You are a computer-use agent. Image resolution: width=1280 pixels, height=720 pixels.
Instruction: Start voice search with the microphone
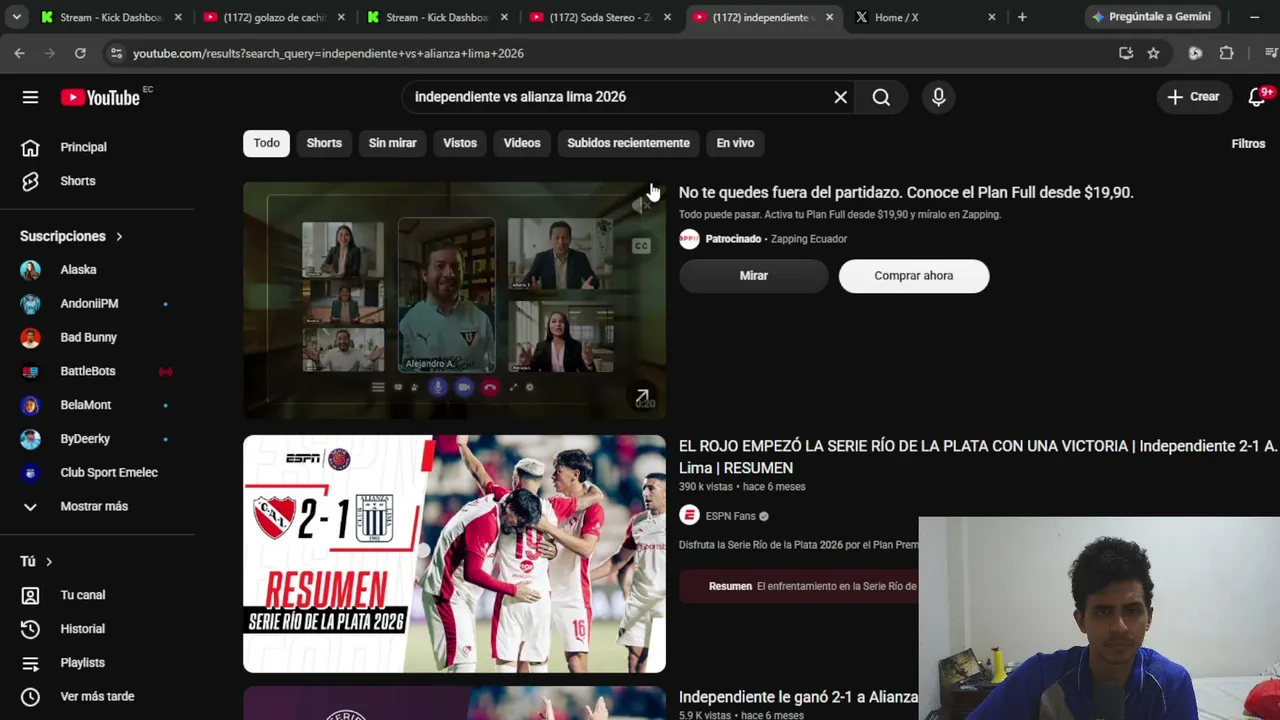(938, 97)
